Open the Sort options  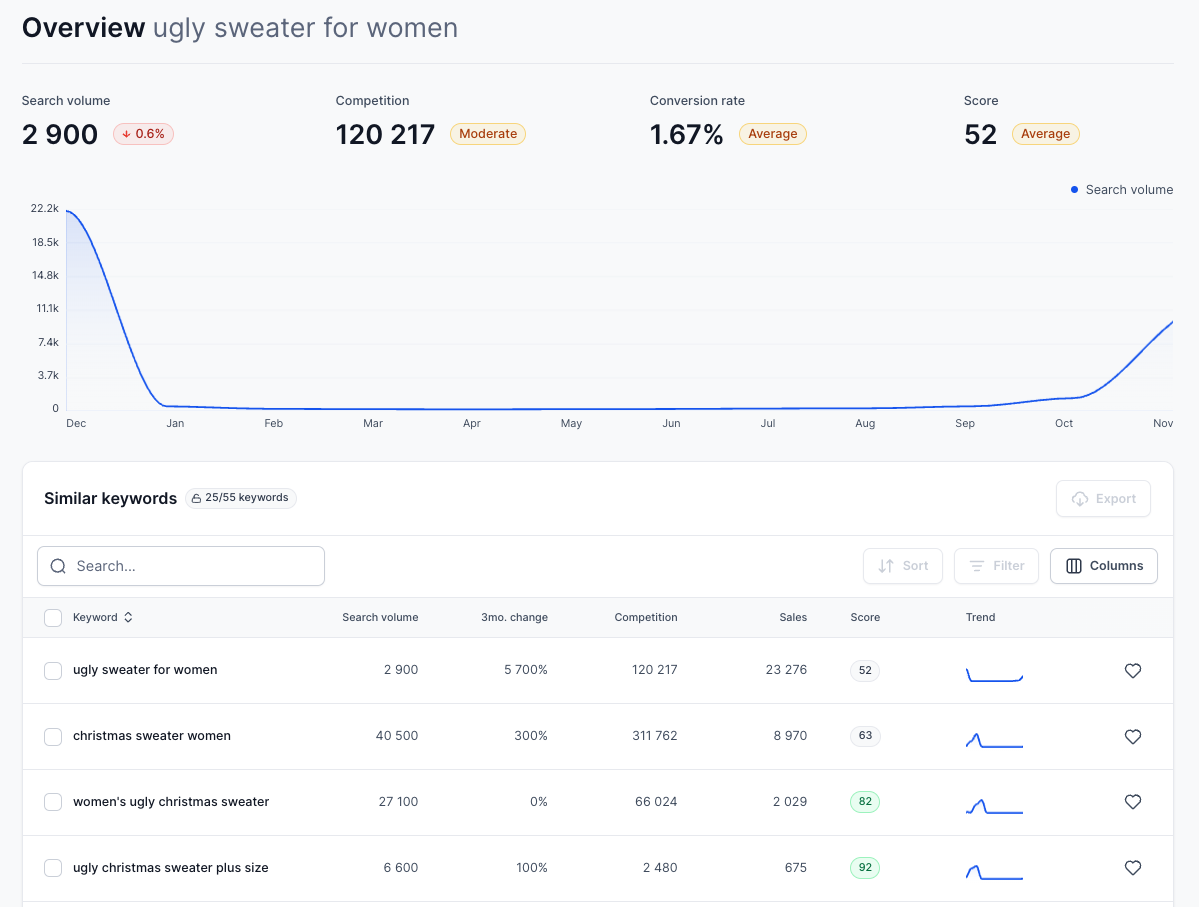(x=902, y=565)
